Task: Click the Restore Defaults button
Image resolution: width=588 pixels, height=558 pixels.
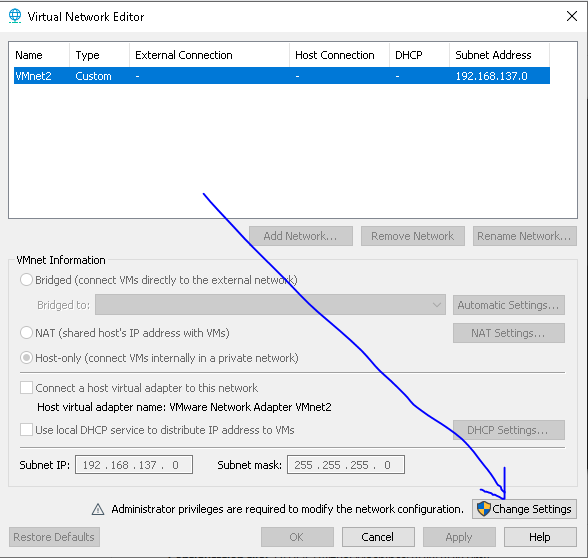Action: coord(54,537)
